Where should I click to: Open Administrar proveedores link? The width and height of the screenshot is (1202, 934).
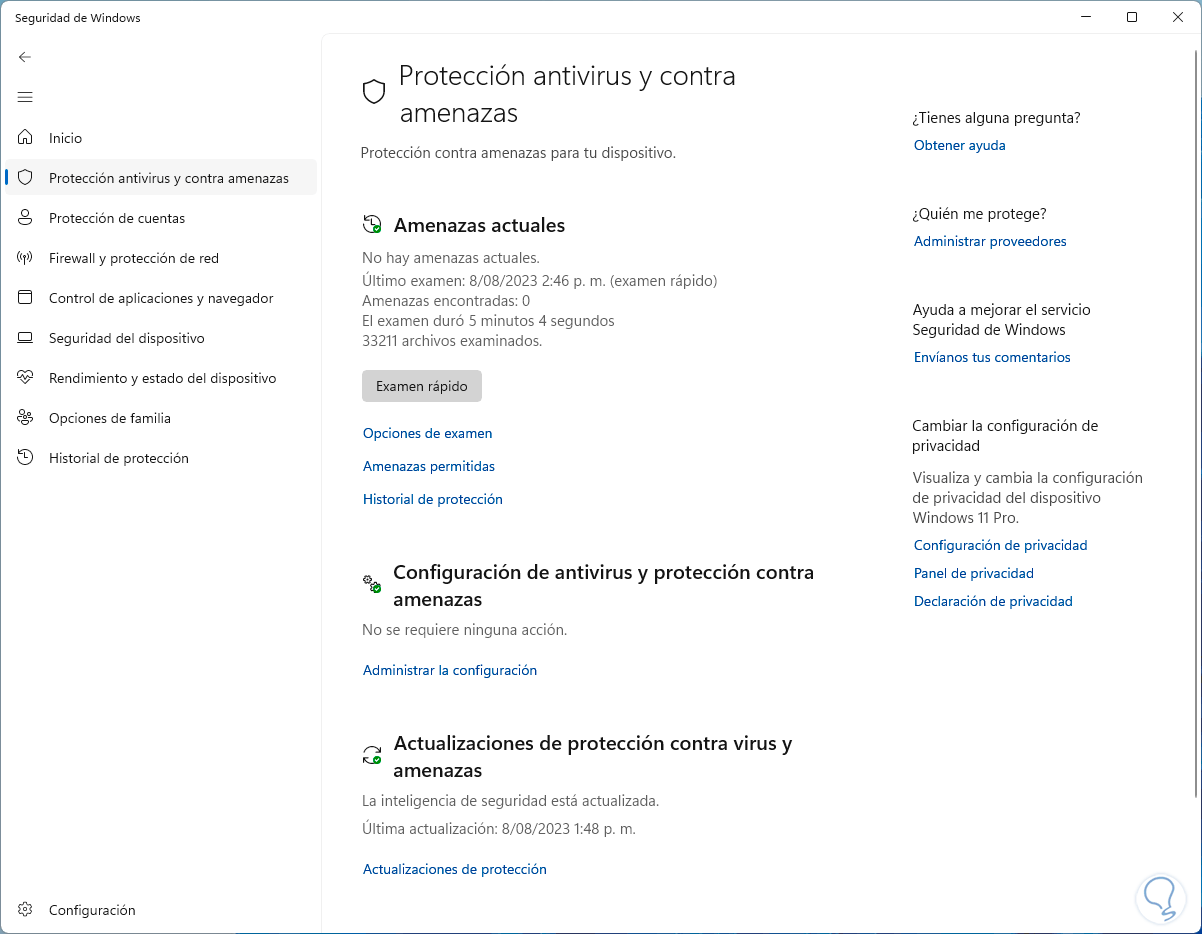point(989,241)
